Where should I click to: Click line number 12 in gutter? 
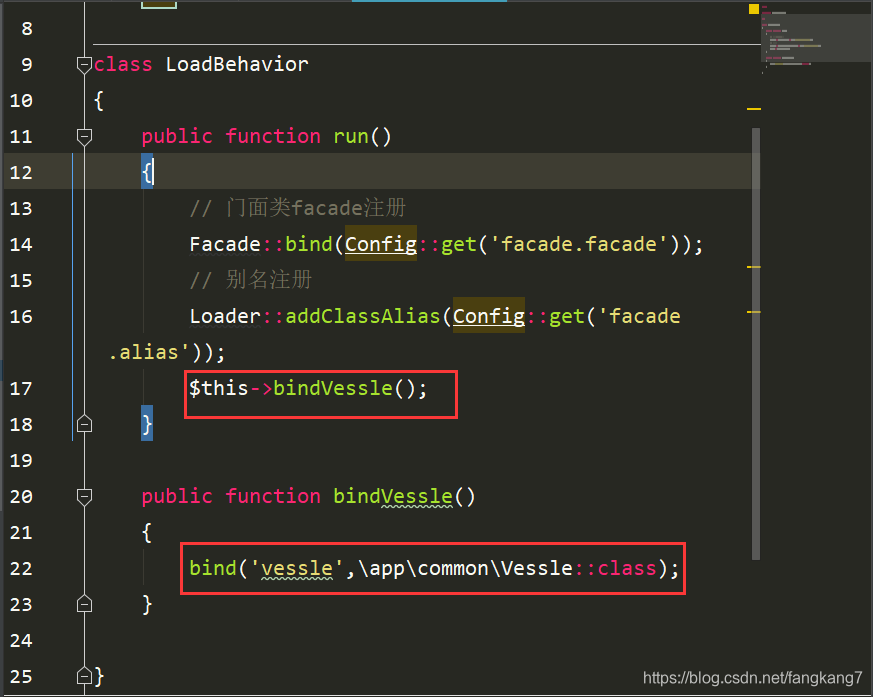21,173
